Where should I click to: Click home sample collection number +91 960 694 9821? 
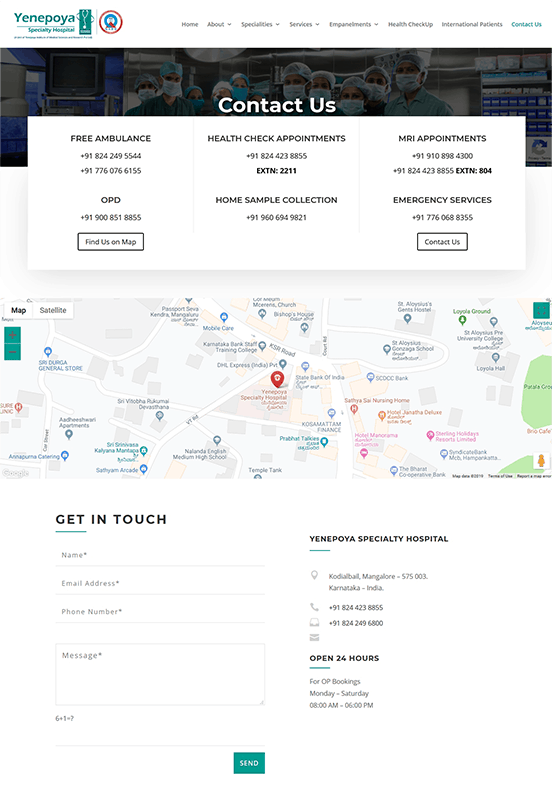(x=277, y=217)
